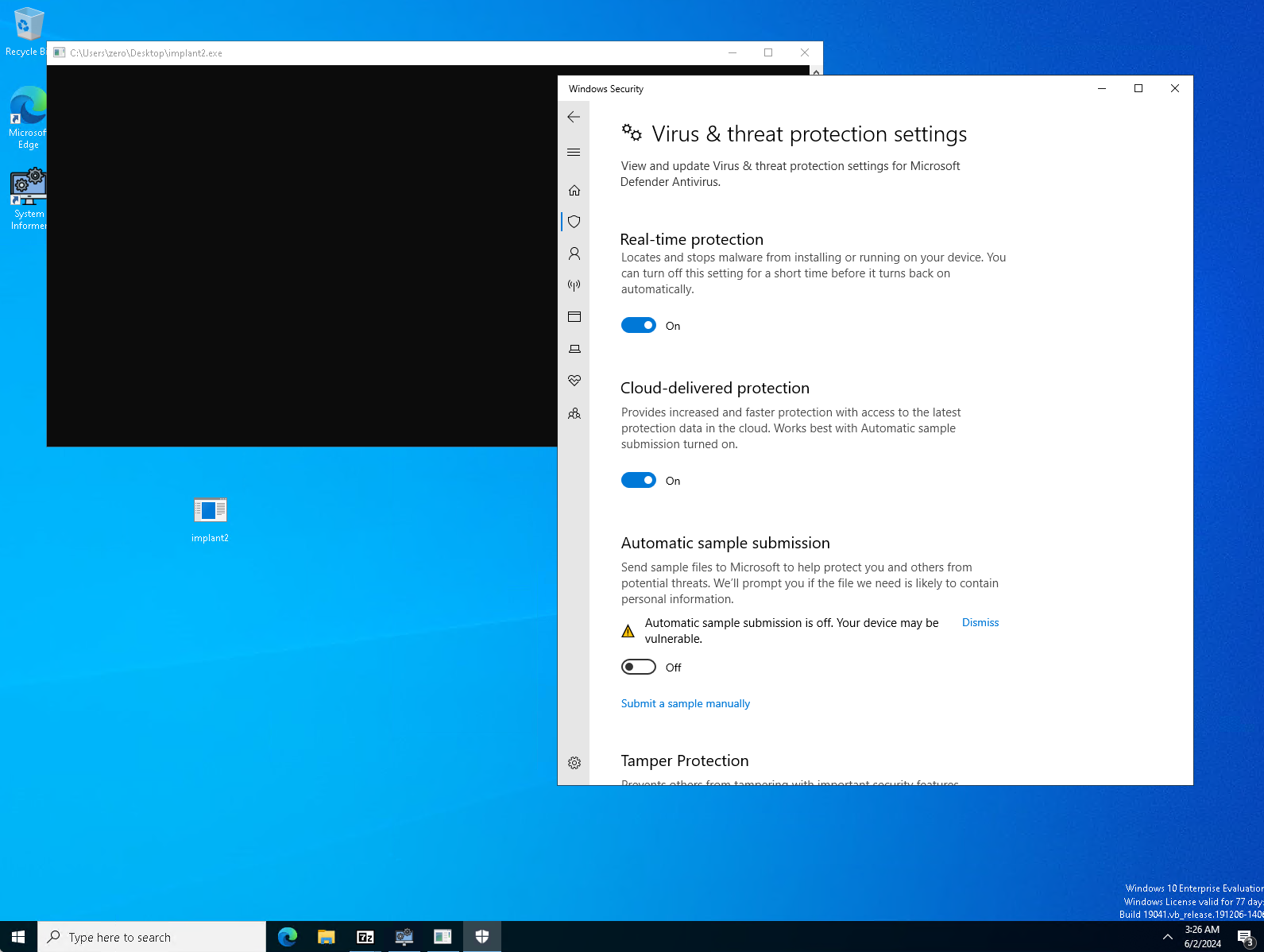This screenshot has width=1264, height=952.
Task: Open the Home section in Windows Security
Action: coord(574,190)
